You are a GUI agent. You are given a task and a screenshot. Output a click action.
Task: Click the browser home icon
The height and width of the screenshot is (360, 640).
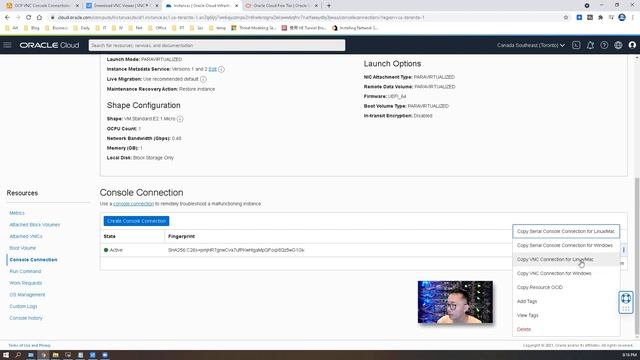pos(39,18)
